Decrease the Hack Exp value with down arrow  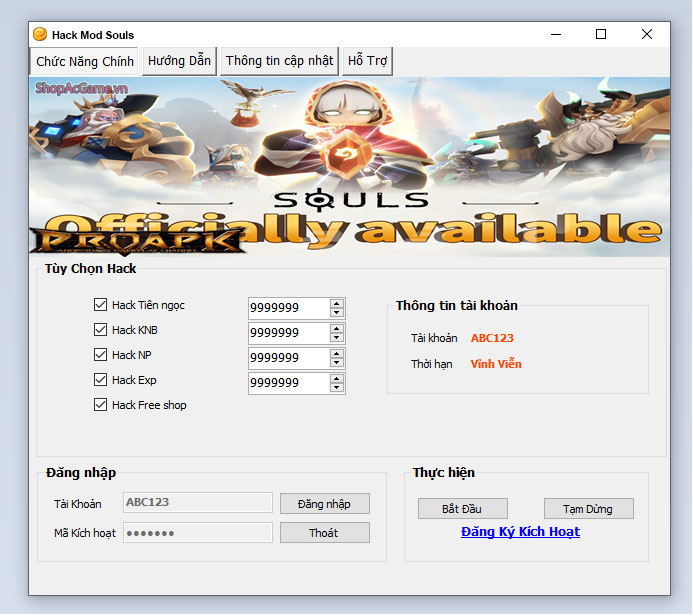point(337,388)
